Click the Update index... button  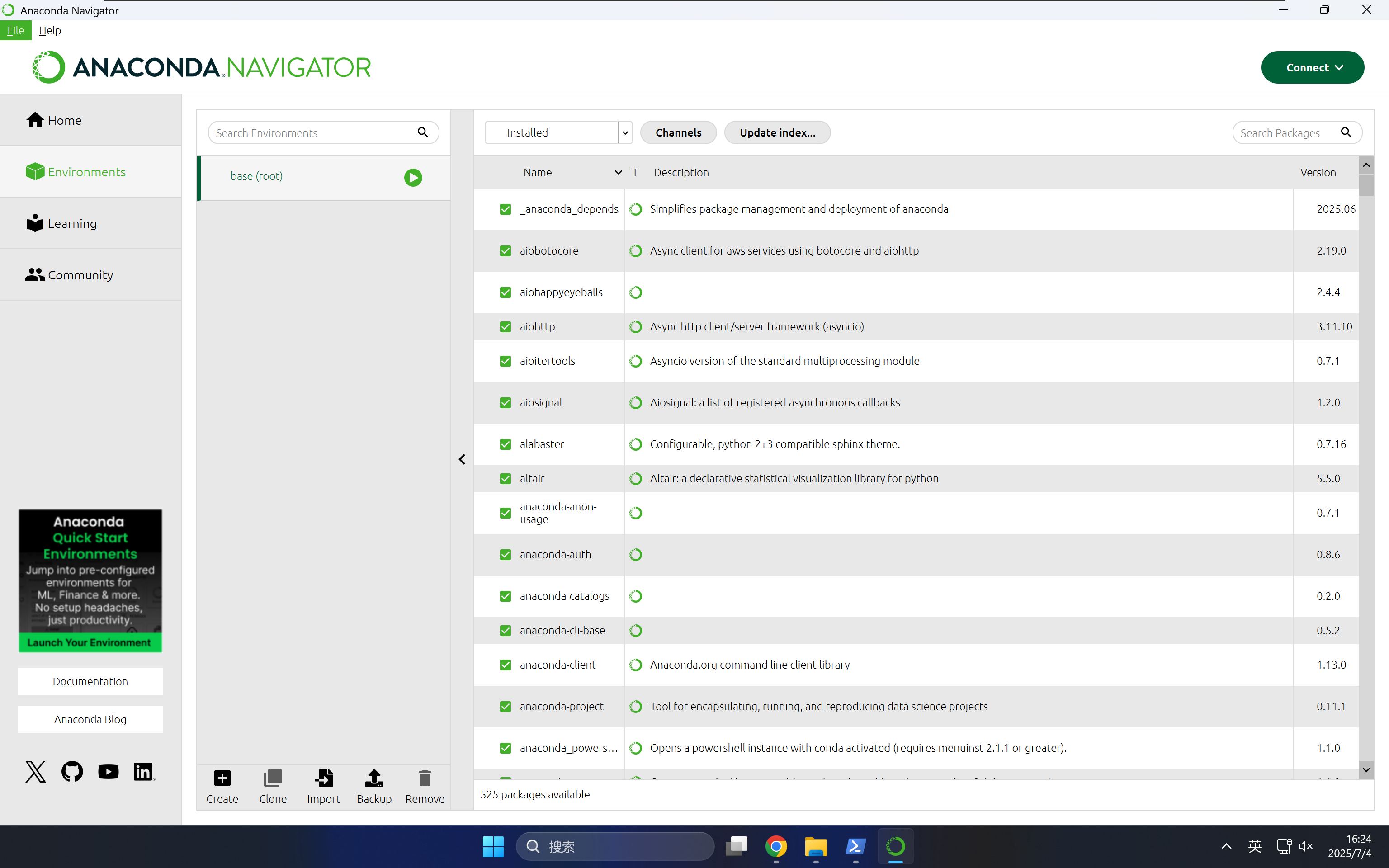click(x=777, y=132)
